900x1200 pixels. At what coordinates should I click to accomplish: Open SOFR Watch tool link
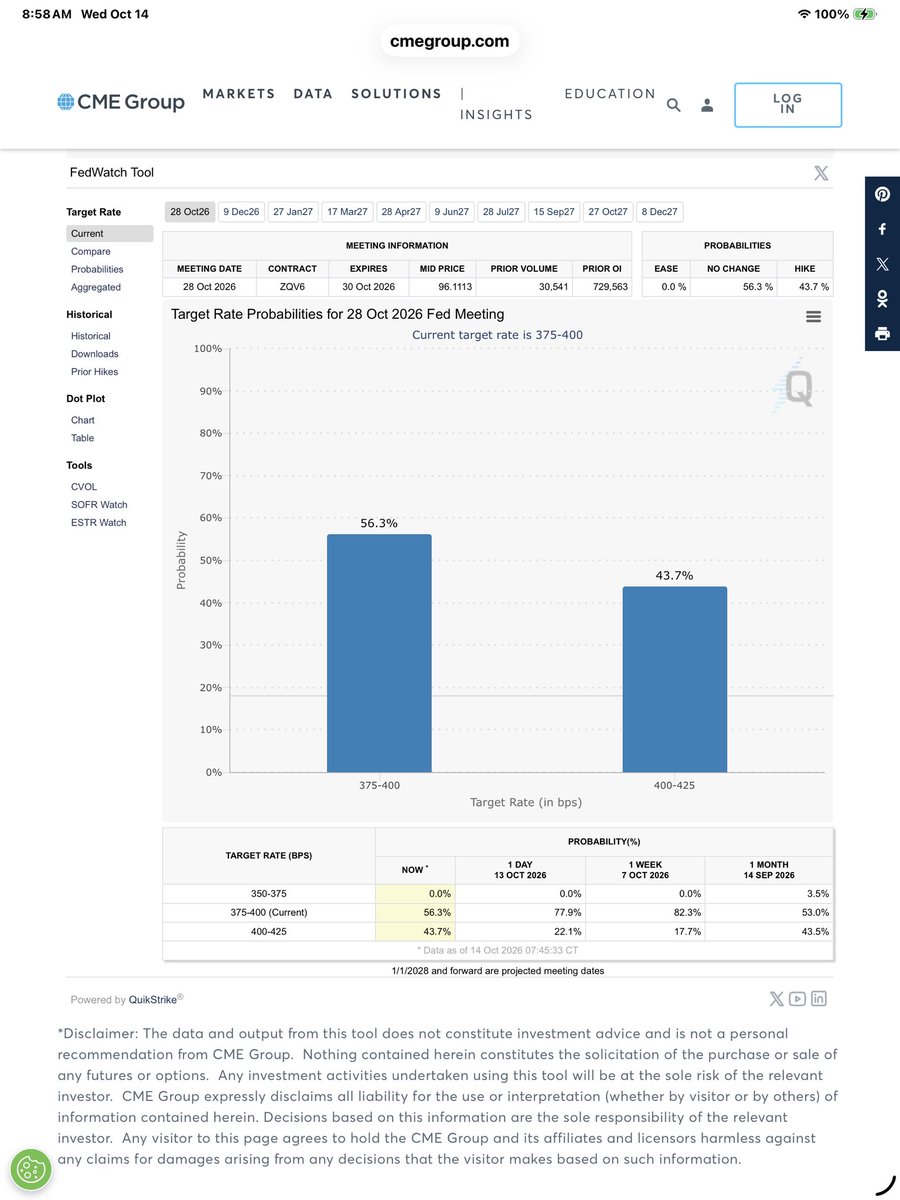pos(99,506)
